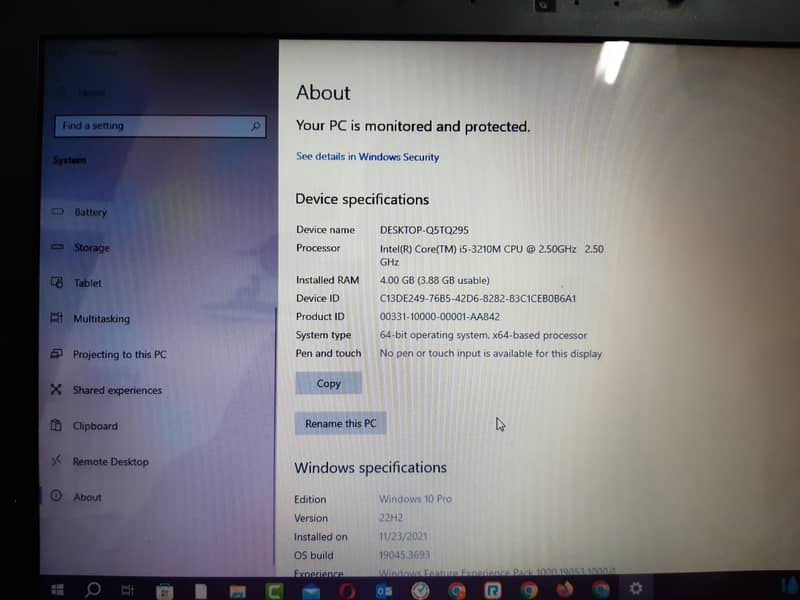Open the Clipboard settings page
The width and height of the screenshot is (800, 600).
click(95, 426)
